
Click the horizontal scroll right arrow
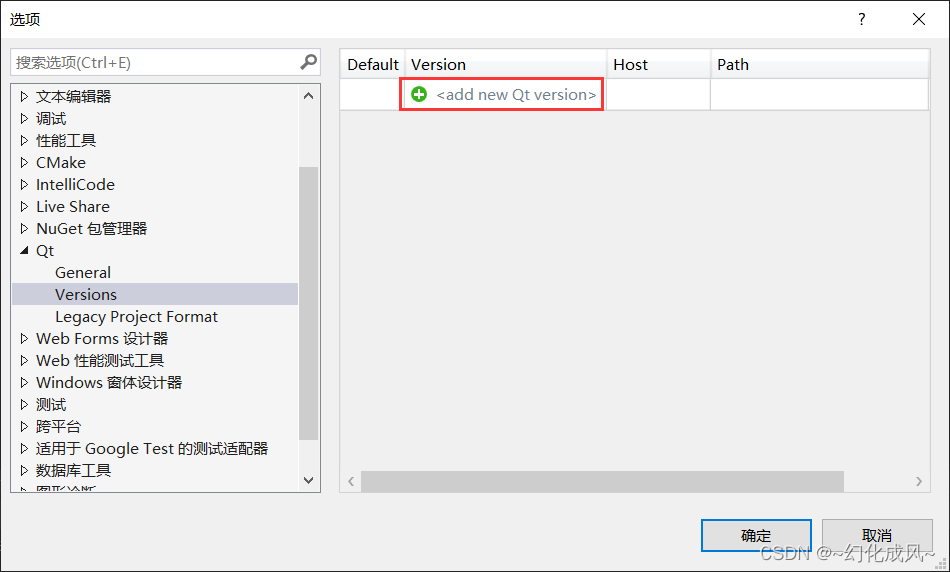click(x=918, y=481)
